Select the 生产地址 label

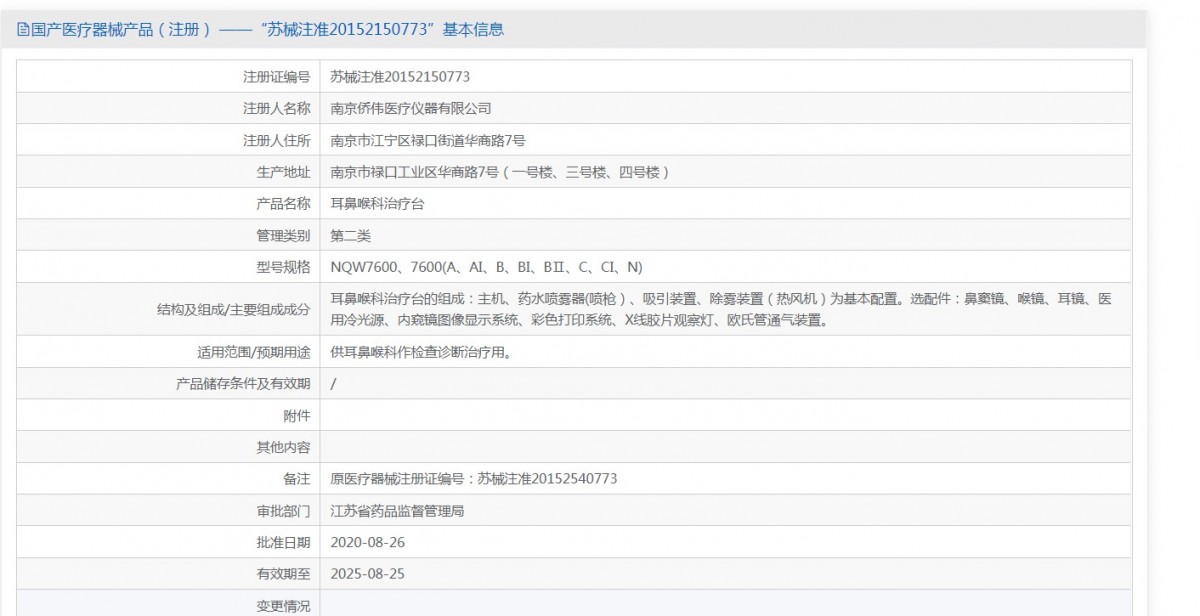[x=284, y=172]
